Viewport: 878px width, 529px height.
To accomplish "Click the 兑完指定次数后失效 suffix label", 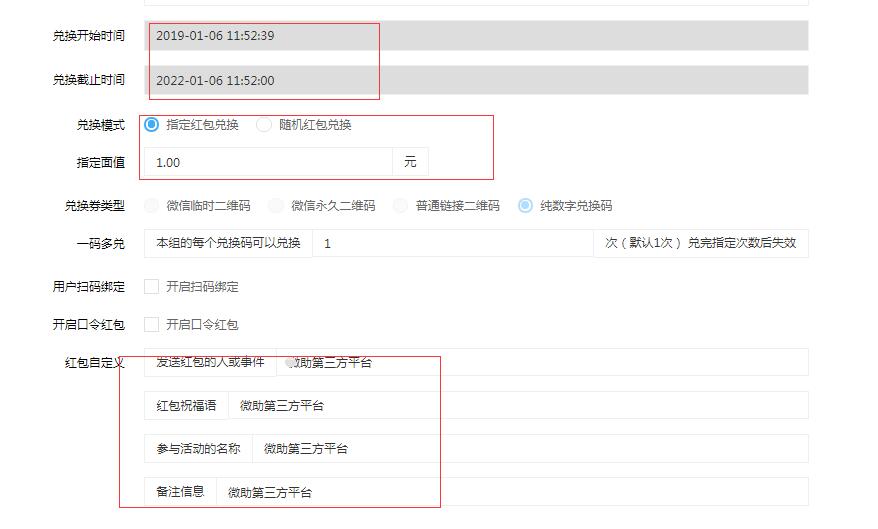I will [742, 243].
